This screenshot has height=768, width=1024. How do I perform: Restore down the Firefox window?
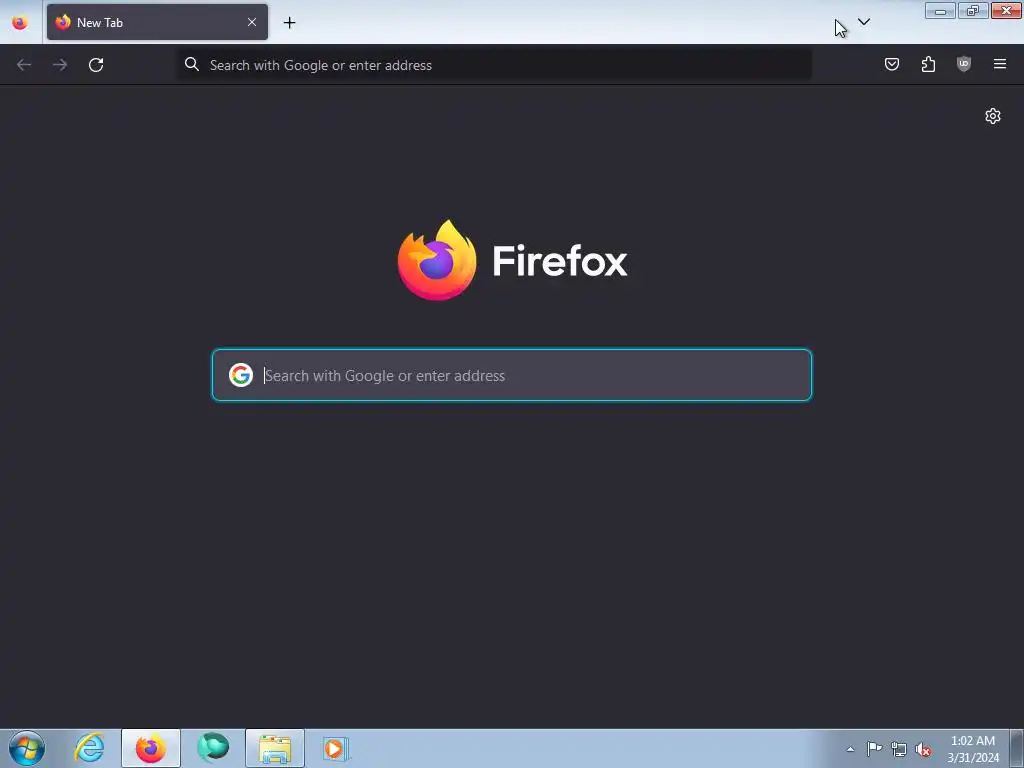[x=972, y=11]
